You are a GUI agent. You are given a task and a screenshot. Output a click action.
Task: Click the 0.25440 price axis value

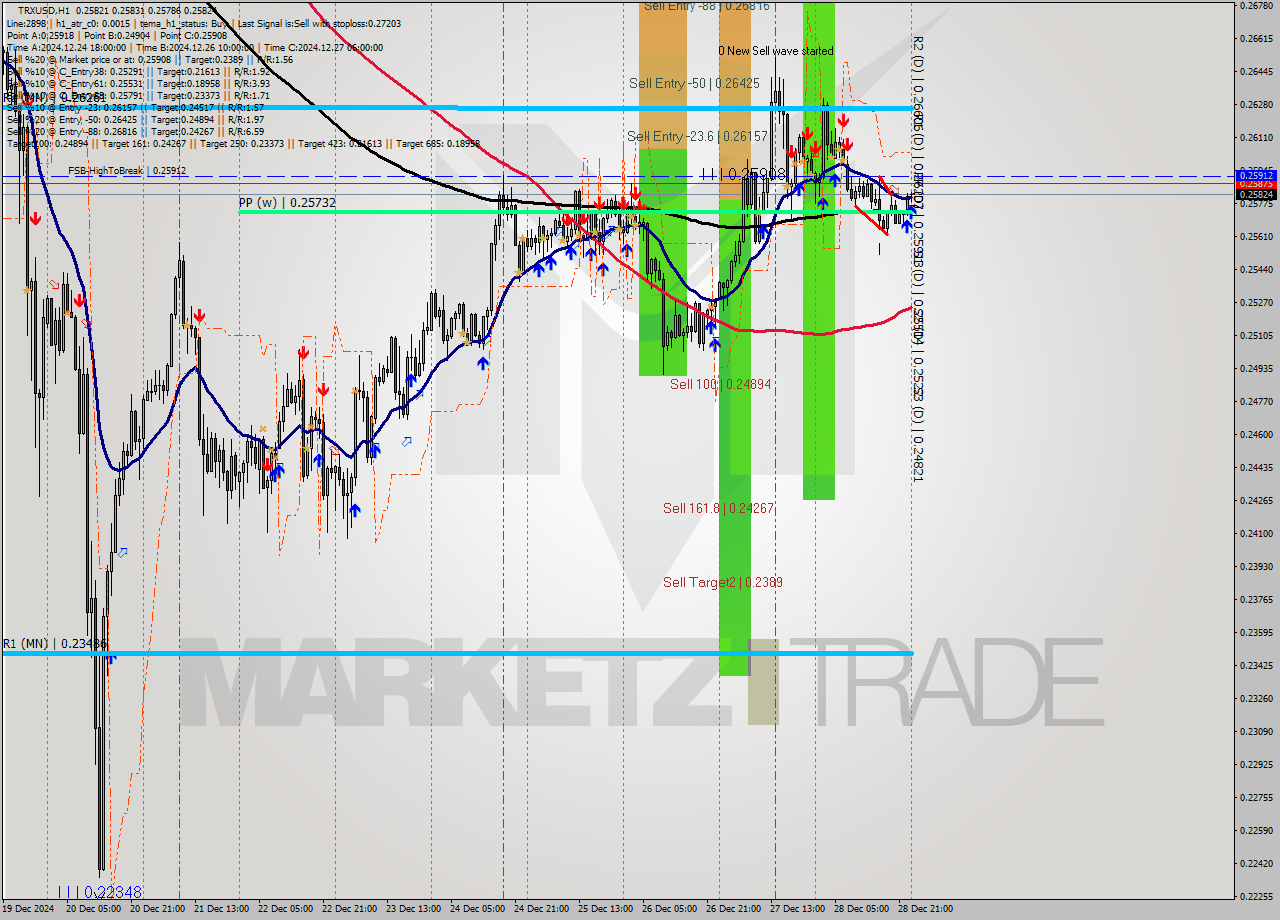point(1256,270)
